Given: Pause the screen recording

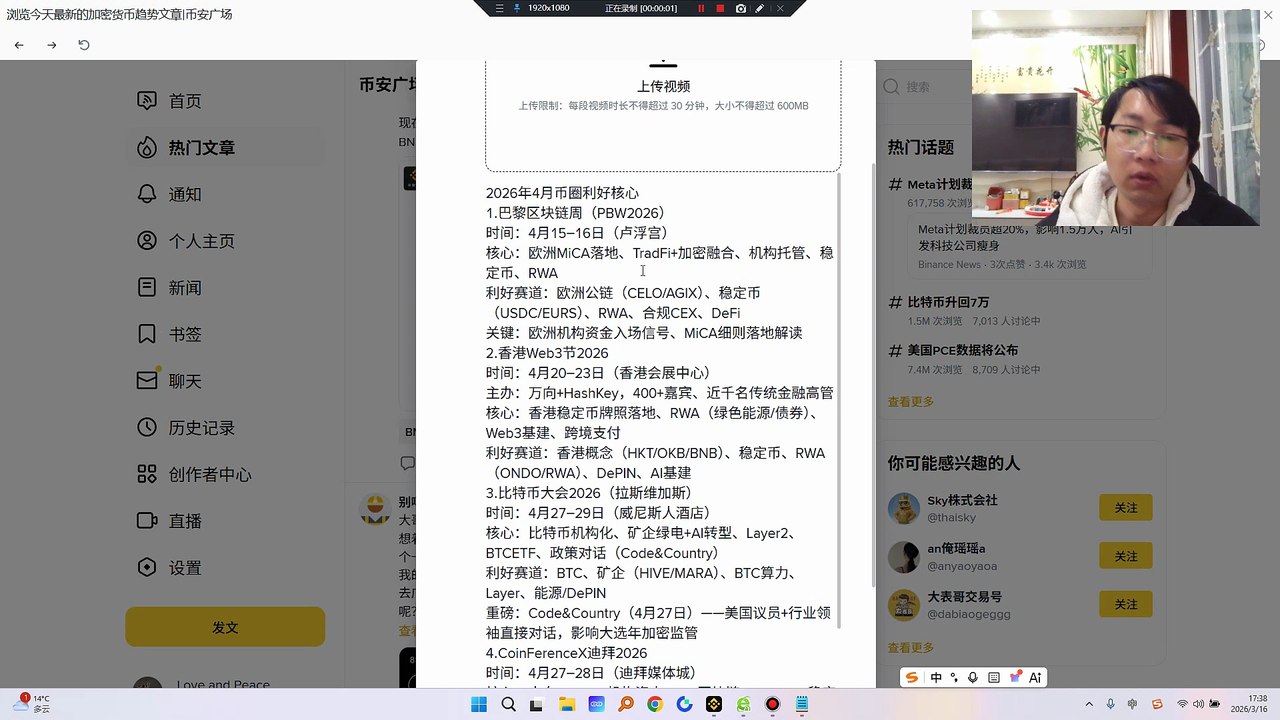Looking at the screenshot, I should pos(701,8).
